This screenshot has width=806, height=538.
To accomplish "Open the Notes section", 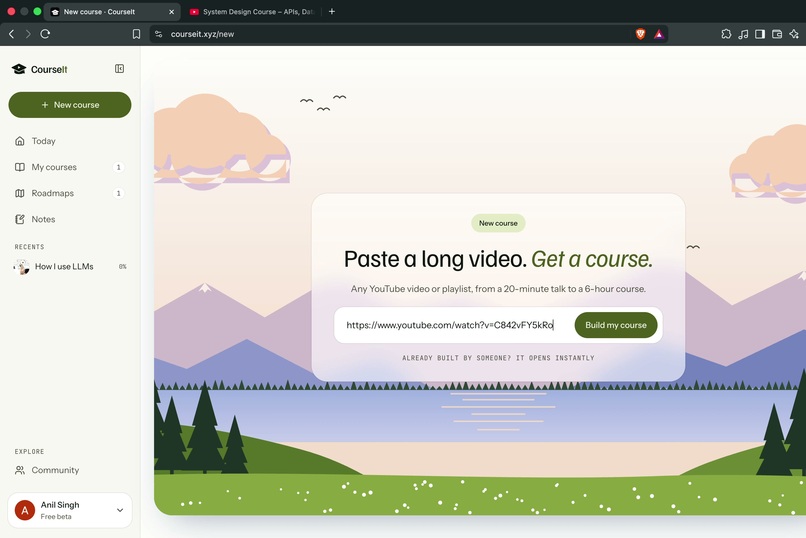I will (70, 219).
